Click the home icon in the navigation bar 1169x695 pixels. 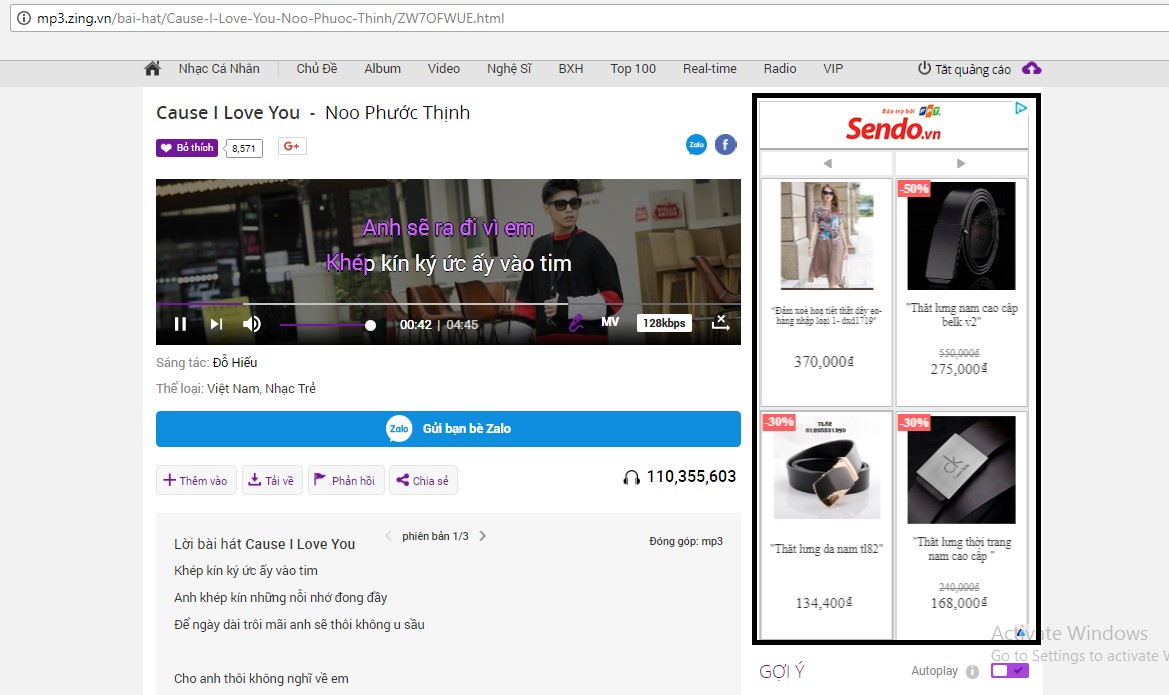pos(152,69)
